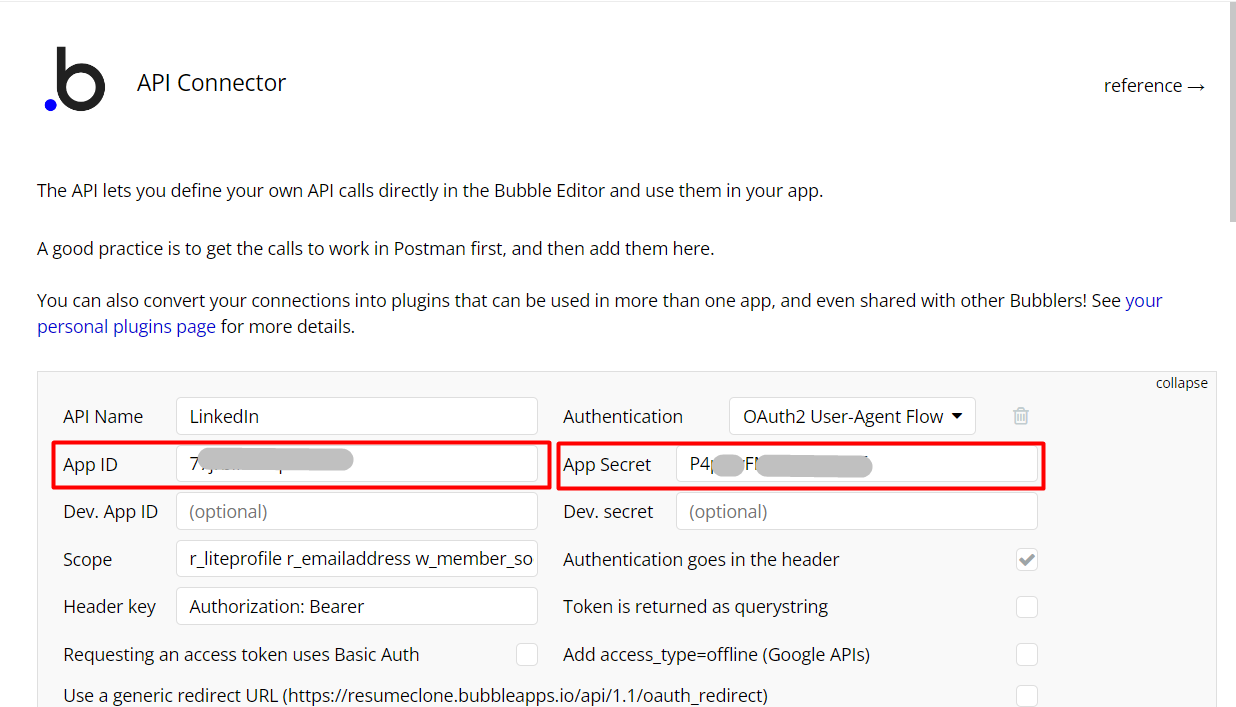Click into the App ID input field

click(357, 464)
